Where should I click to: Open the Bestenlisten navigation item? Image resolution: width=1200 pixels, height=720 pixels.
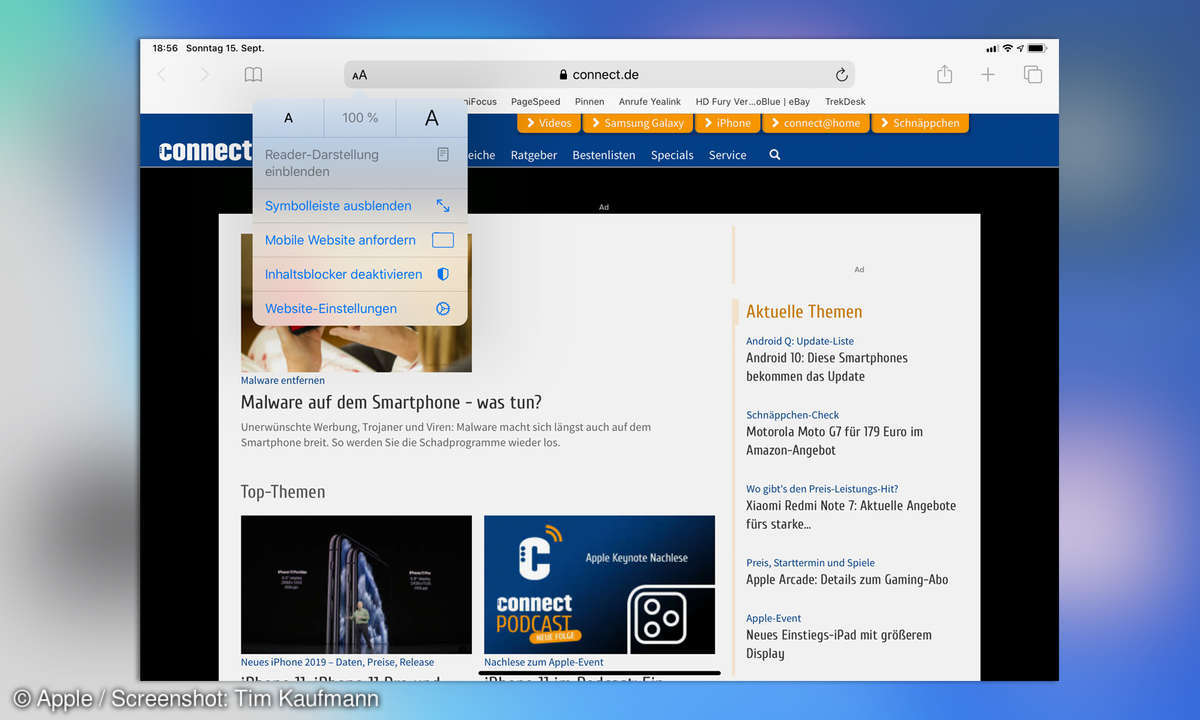tap(604, 155)
